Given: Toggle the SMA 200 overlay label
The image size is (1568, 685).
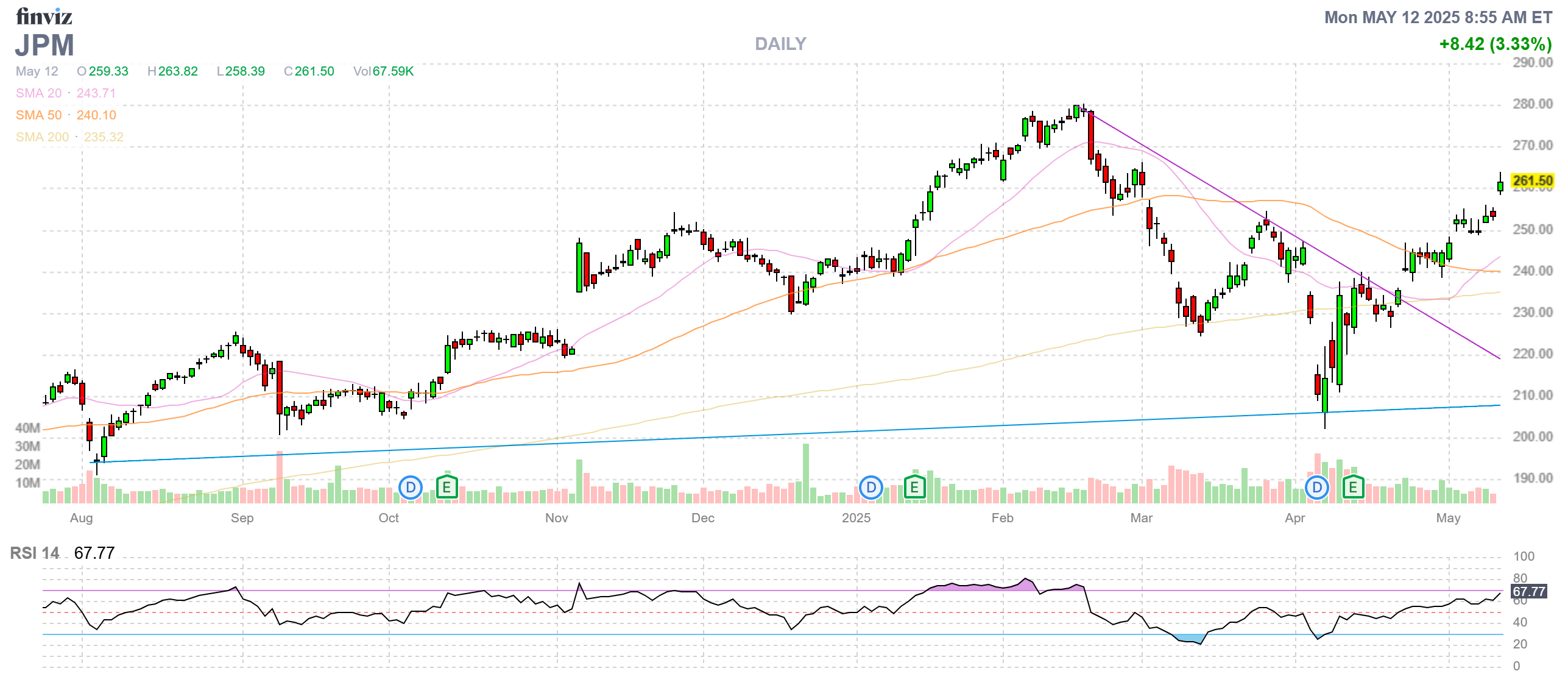Looking at the screenshot, I should [x=42, y=137].
